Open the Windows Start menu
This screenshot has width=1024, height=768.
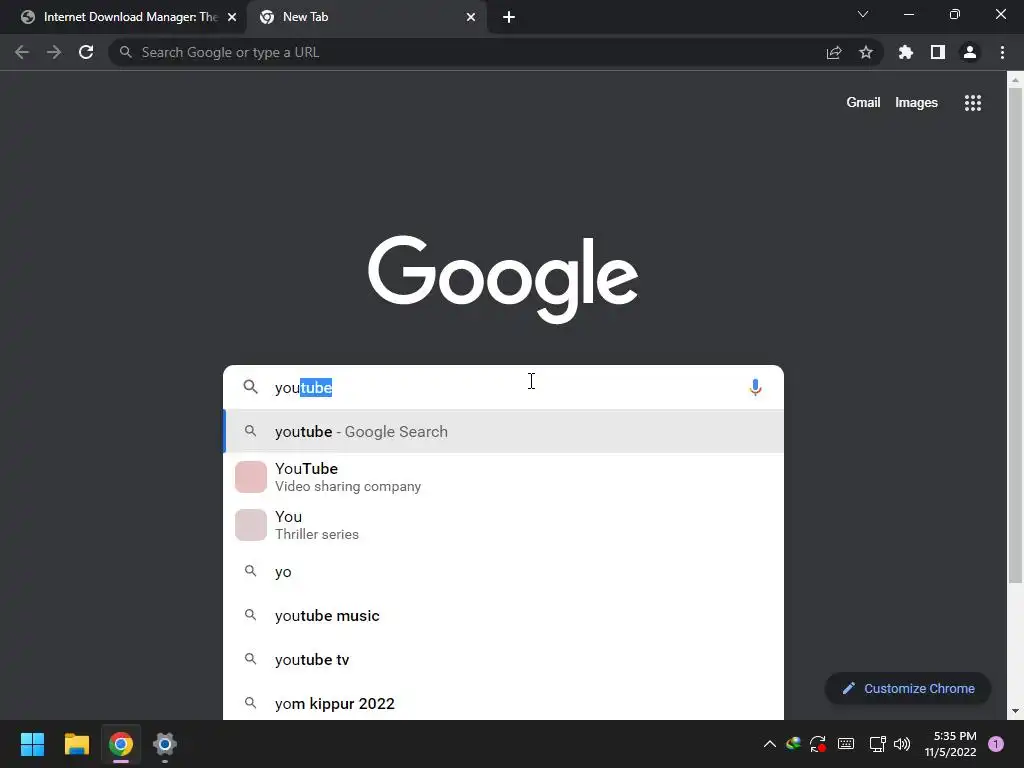pos(32,744)
